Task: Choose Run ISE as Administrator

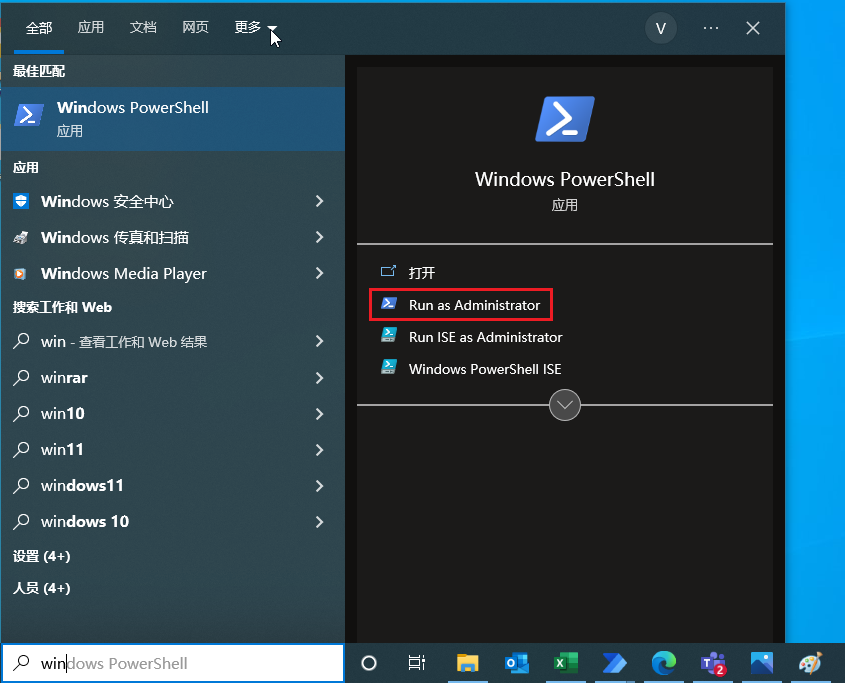Action: [486, 337]
